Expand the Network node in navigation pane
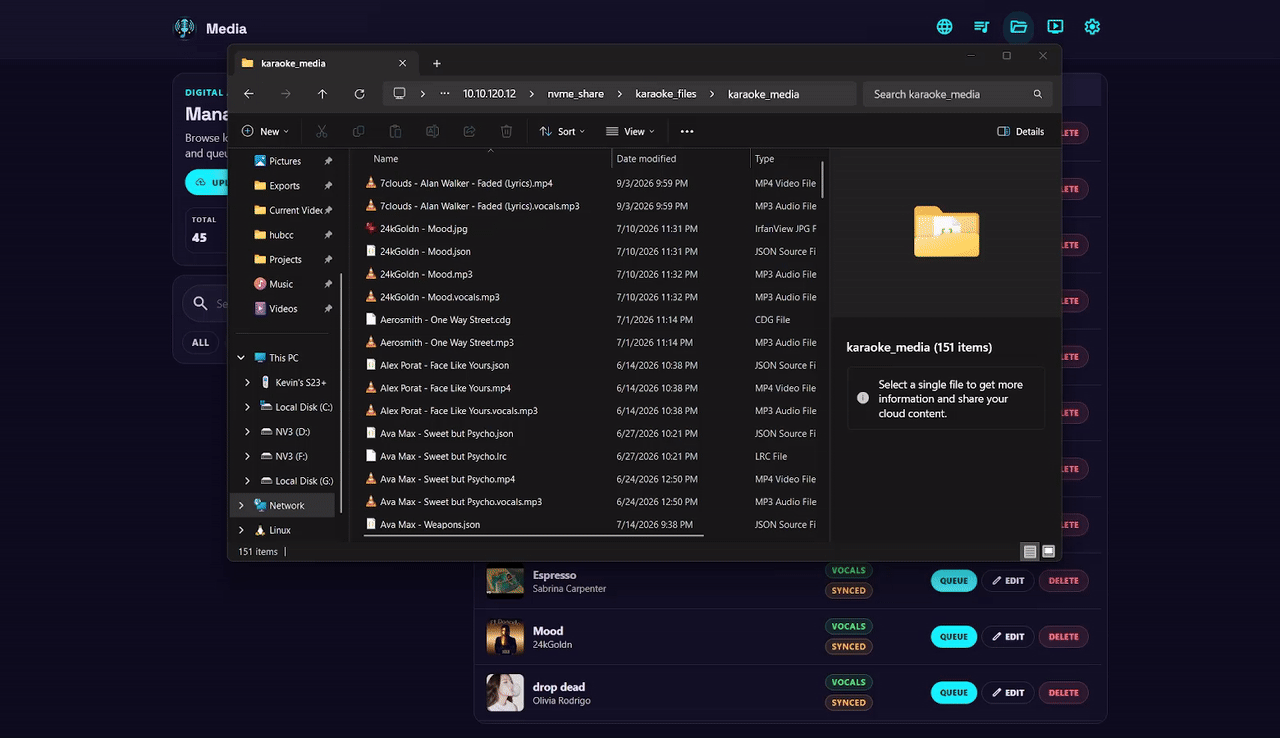This screenshot has width=1280, height=738. coord(241,505)
